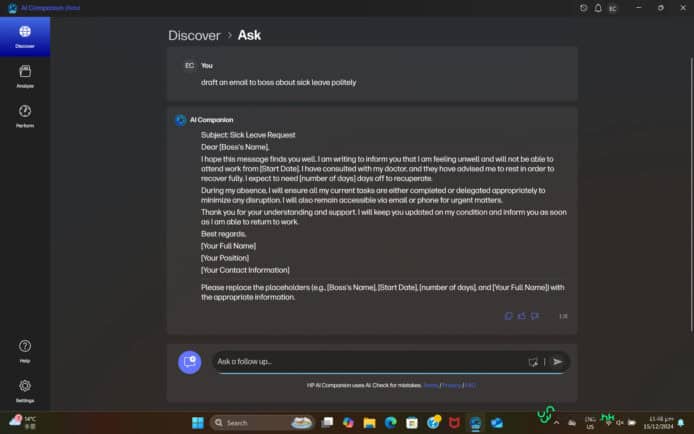Focus the Ask a follow up input field
The height and width of the screenshot is (434, 694).
370,362
